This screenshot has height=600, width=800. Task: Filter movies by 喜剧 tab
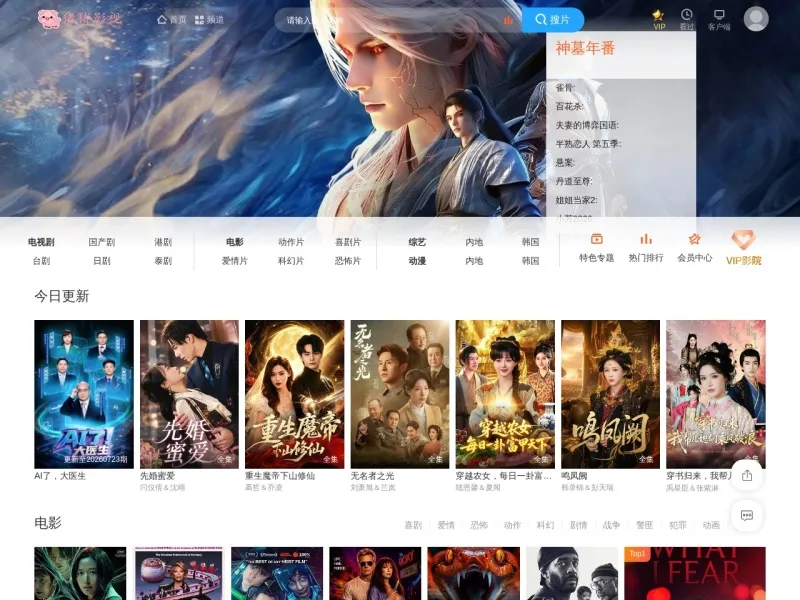[x=413, y=524]
